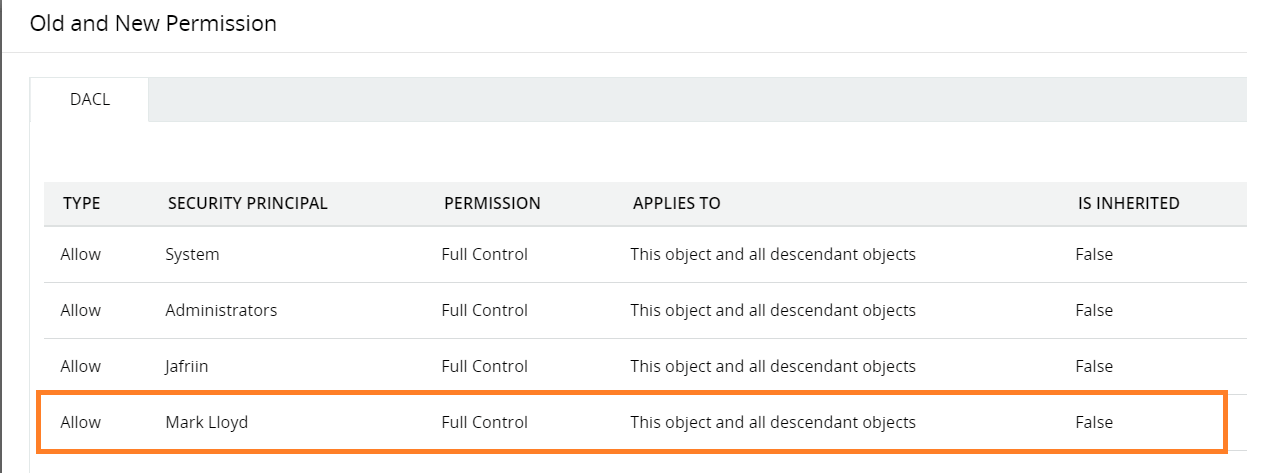Click Applies To text in Jafriin's row
Viewport: 1283px width, 473px height.
coord(772,366)
